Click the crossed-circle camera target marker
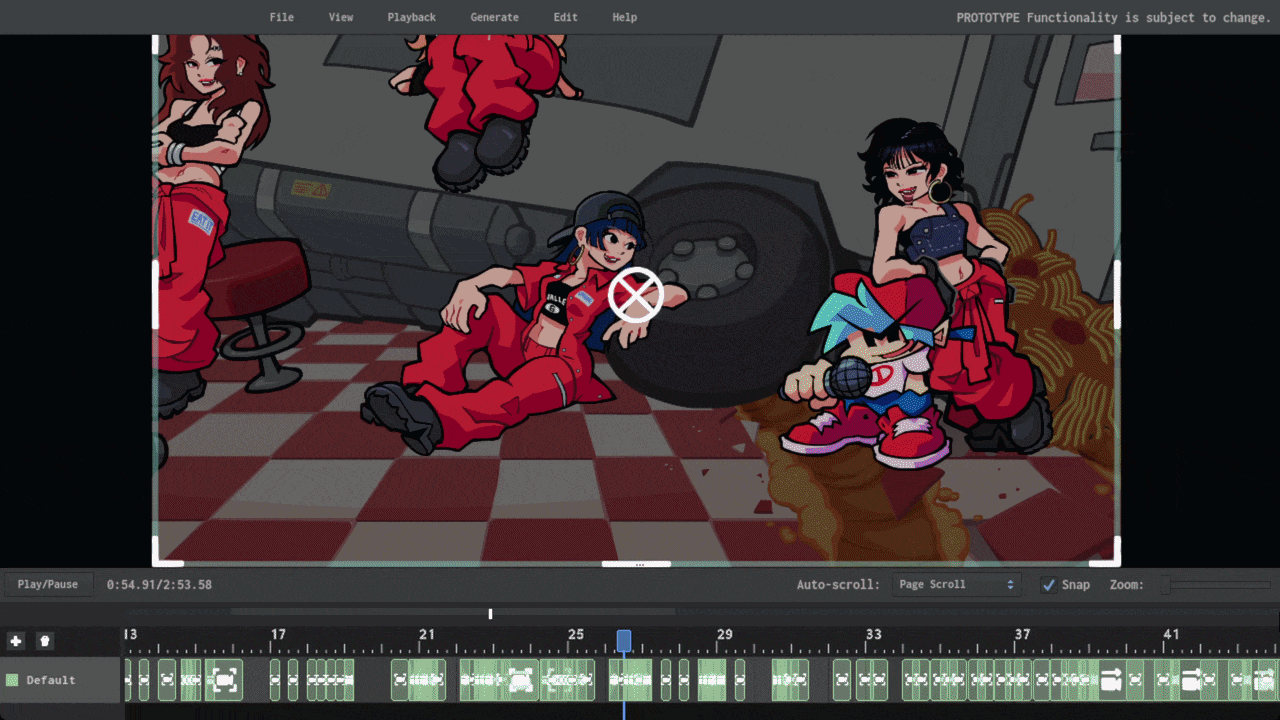The height and width of the screenshot is (720, 1280). tap(636, 295)
